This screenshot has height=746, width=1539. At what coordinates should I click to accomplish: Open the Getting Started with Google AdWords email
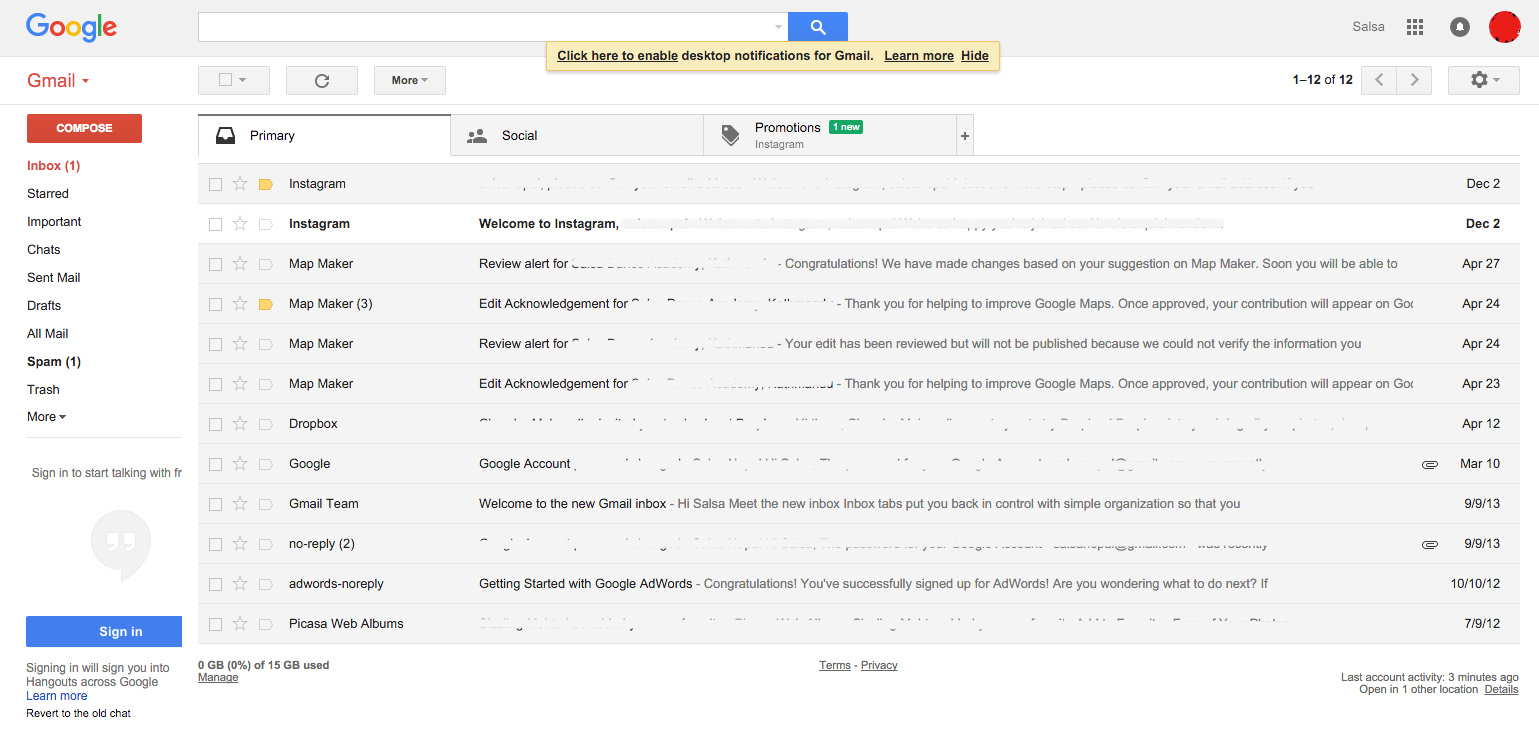click(861, 584)
